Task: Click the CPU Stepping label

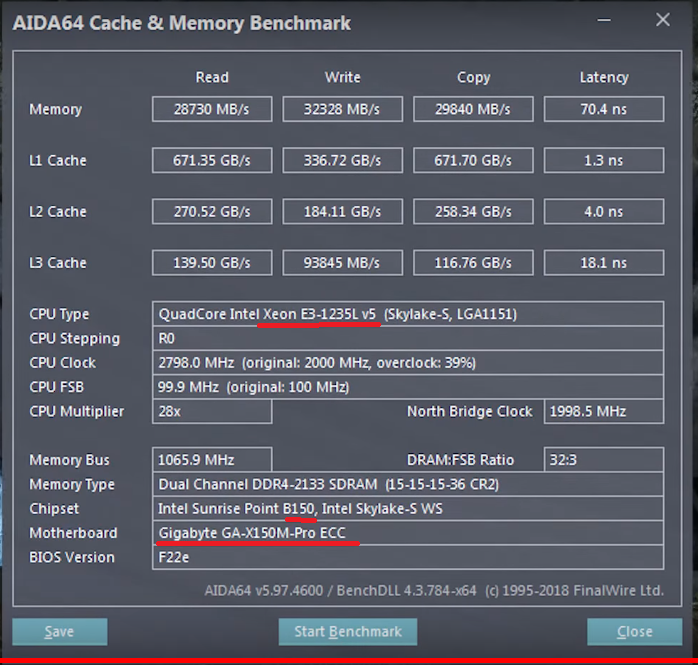Action: [74, 339]
